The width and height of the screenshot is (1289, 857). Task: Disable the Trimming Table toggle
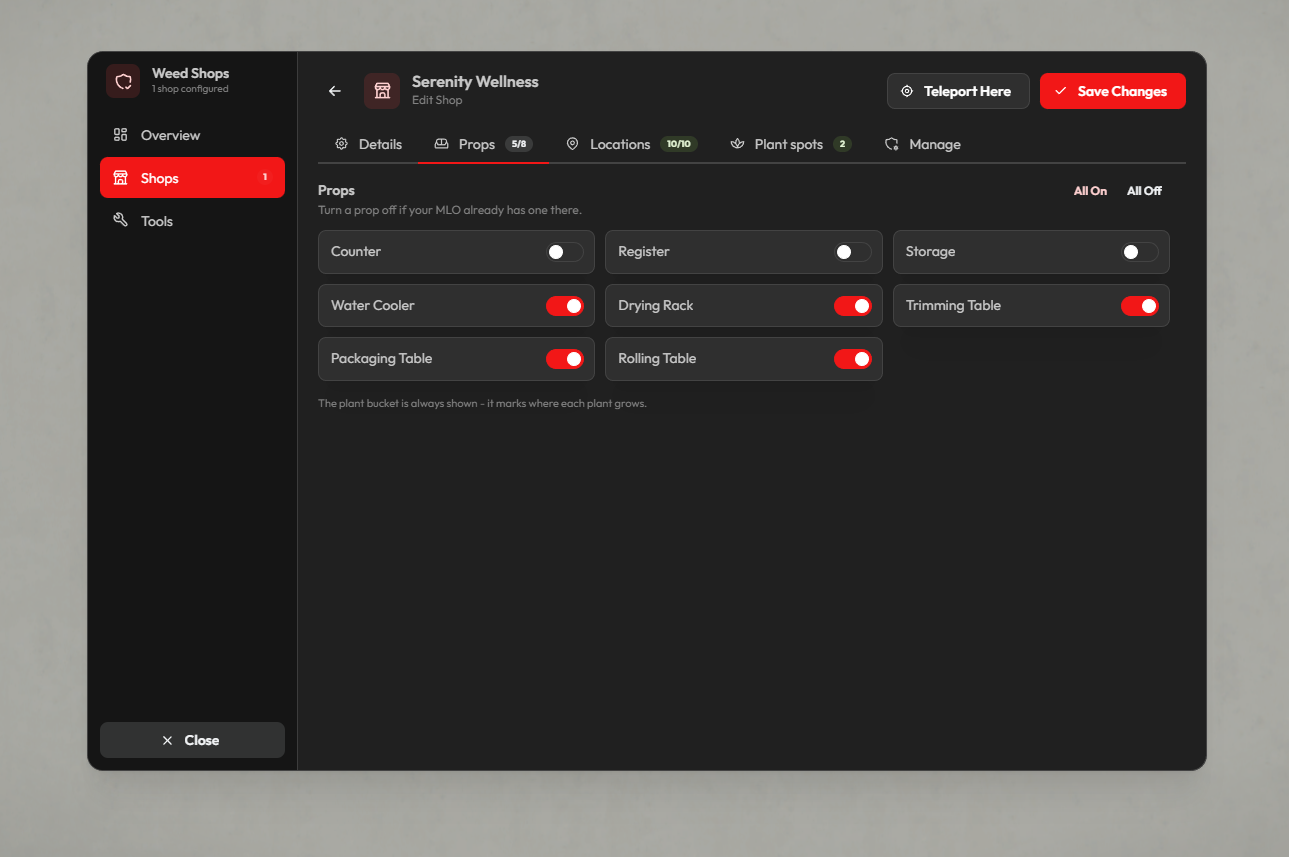point(1140,306)
